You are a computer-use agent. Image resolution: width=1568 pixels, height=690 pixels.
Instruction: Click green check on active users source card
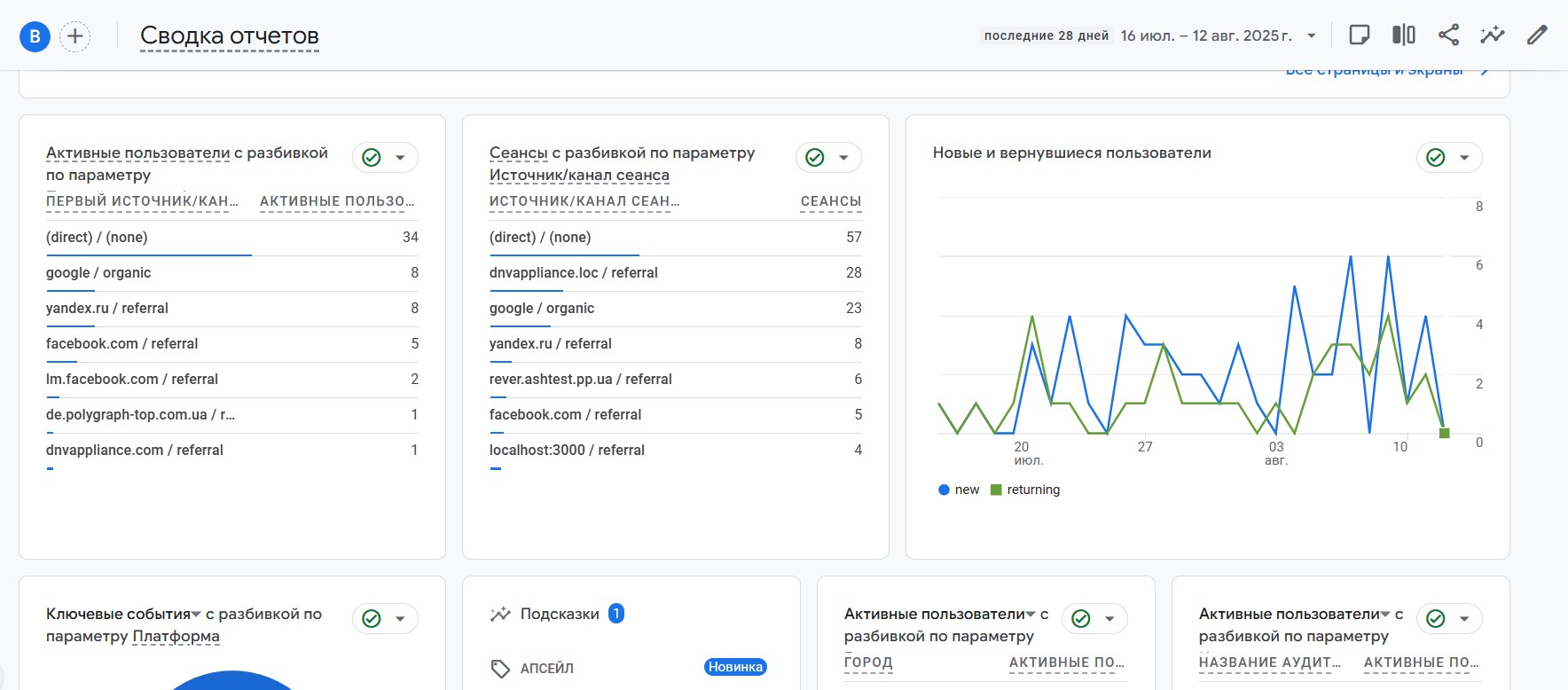coord(372,158)
